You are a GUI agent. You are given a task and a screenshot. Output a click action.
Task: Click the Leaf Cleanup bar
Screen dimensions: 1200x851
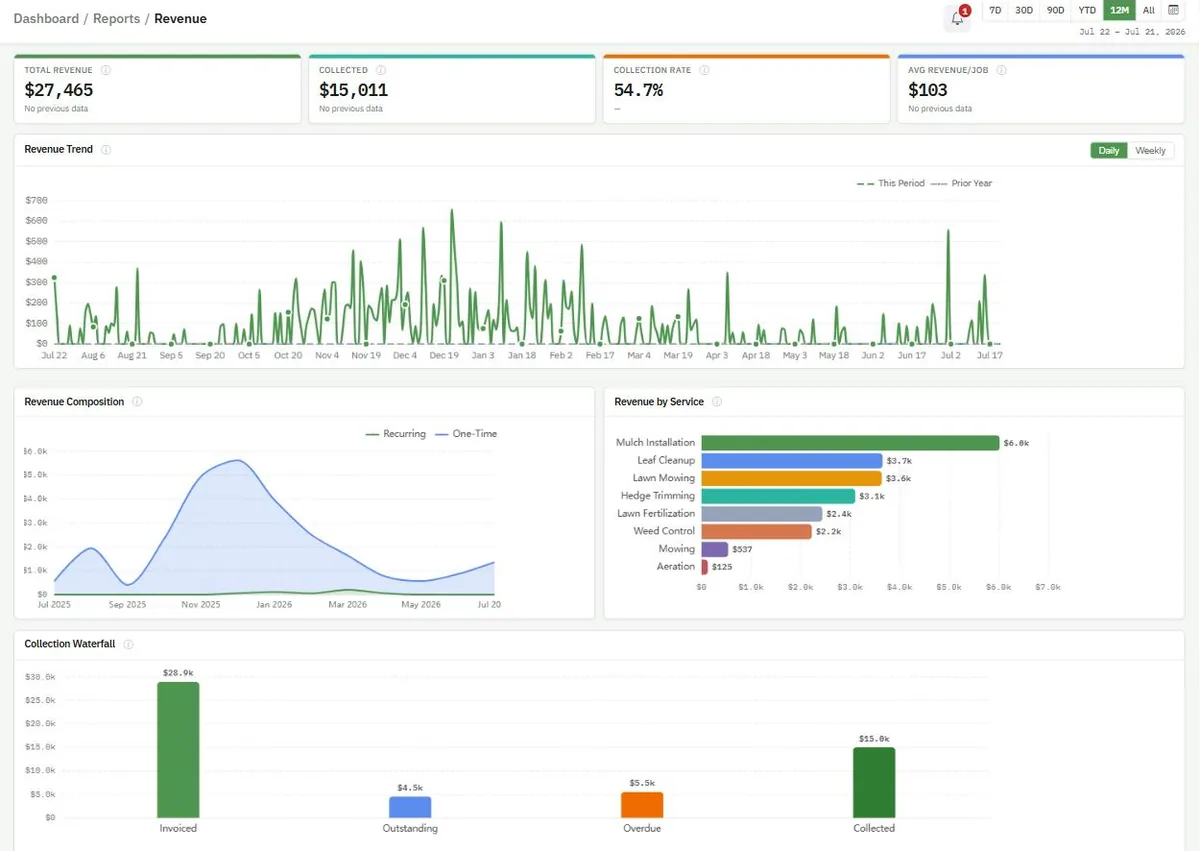click(x=792, y=461)
